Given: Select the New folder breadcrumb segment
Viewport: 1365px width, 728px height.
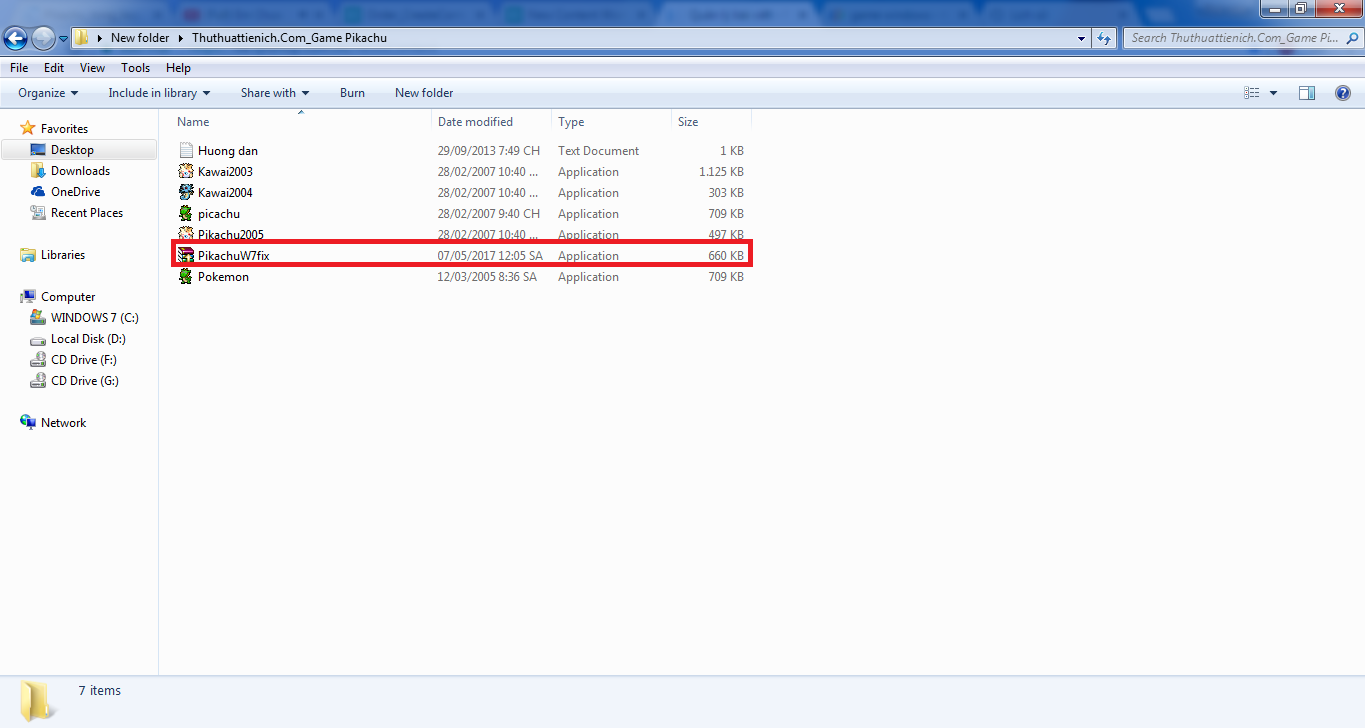Looking at the screenshot, I should [x=140, y=38].
